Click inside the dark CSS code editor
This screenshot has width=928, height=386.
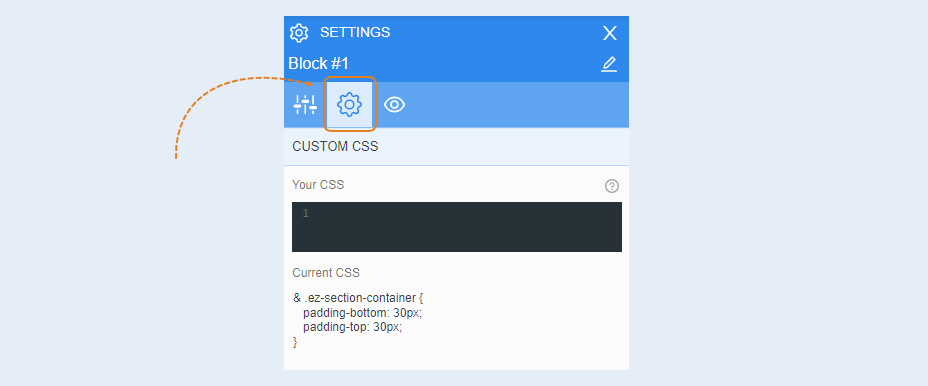457,227
